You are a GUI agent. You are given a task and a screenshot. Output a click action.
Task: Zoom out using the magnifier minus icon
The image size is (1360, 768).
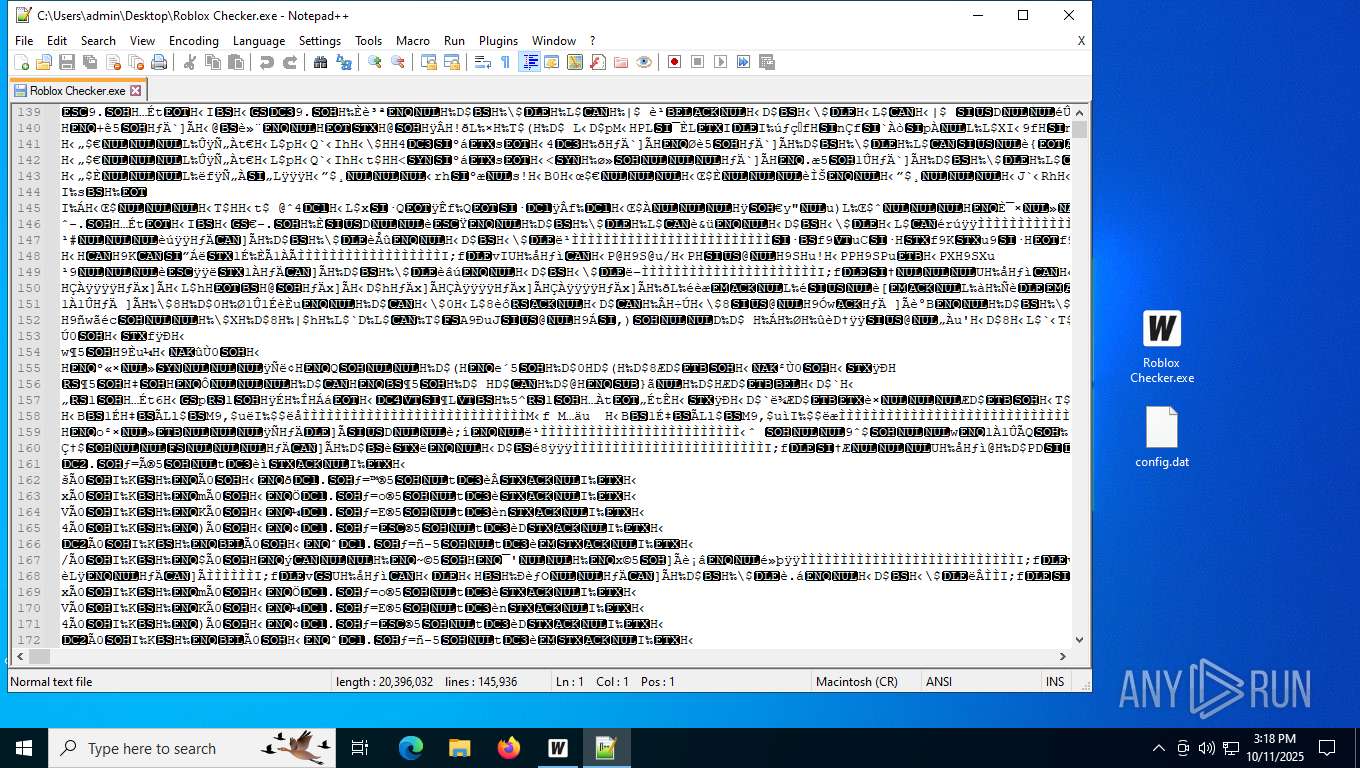point(398,62)
